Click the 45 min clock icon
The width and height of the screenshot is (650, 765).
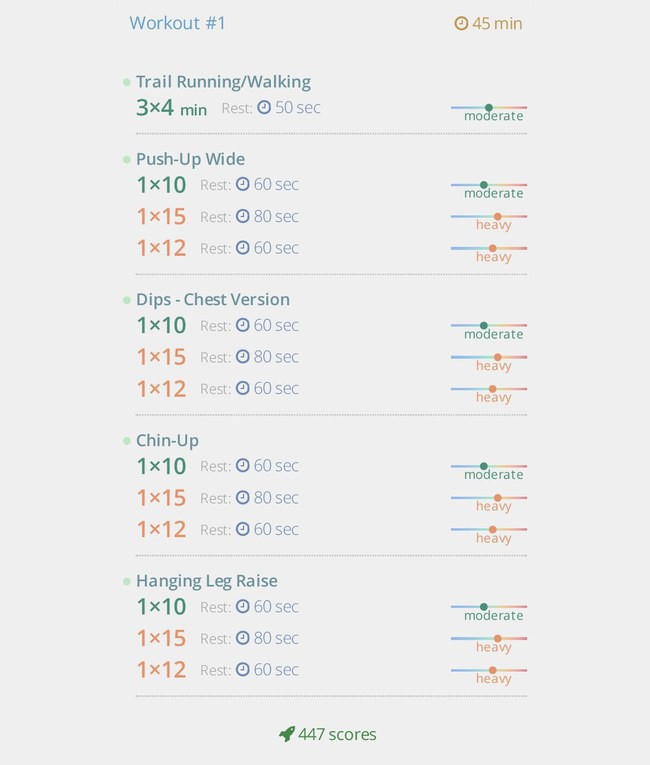[x=461, y=23]
